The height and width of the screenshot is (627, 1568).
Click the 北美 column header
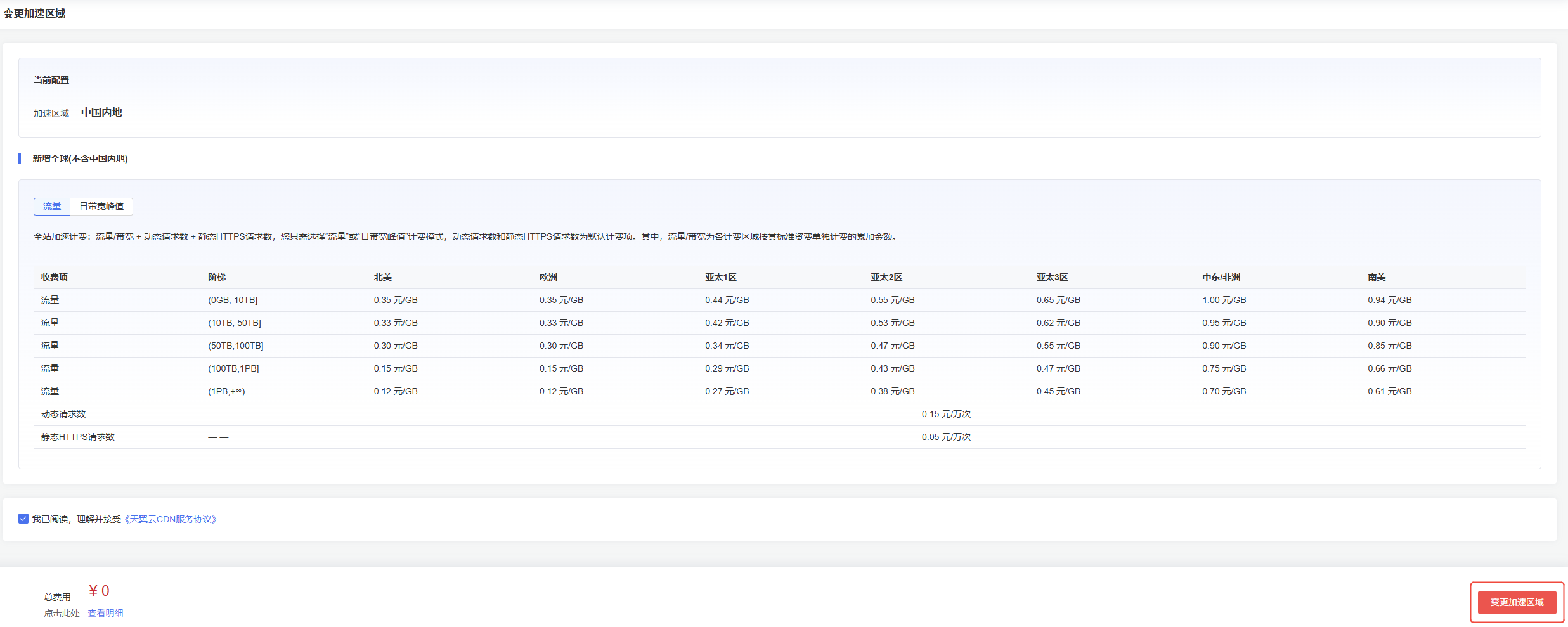coord(383,277)
